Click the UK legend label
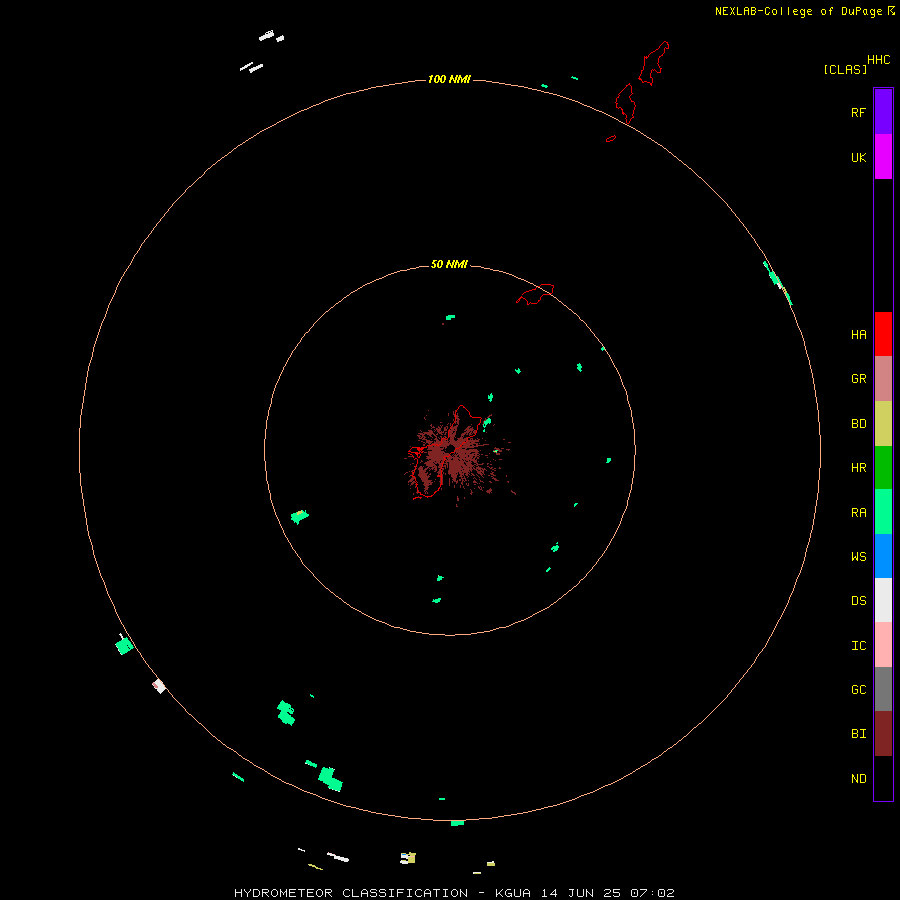 pyautogui.click(x=858, y=157)
